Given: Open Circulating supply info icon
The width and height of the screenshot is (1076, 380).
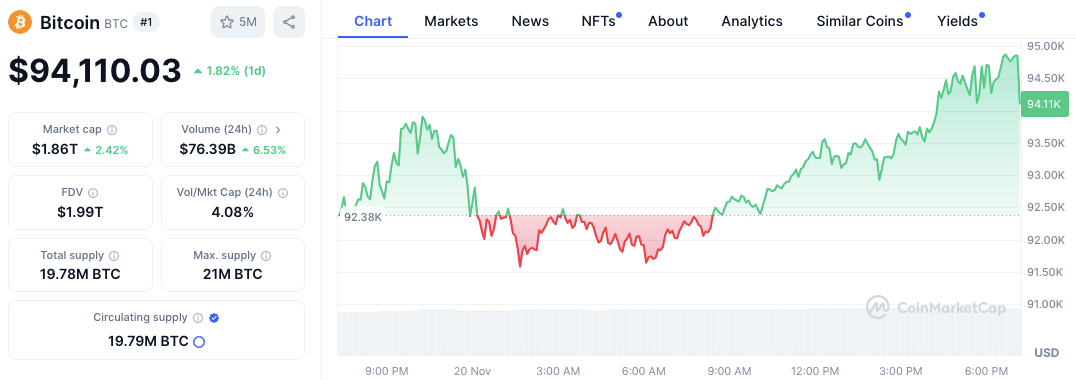Looking at the screenshot, I should pos(198,318).
